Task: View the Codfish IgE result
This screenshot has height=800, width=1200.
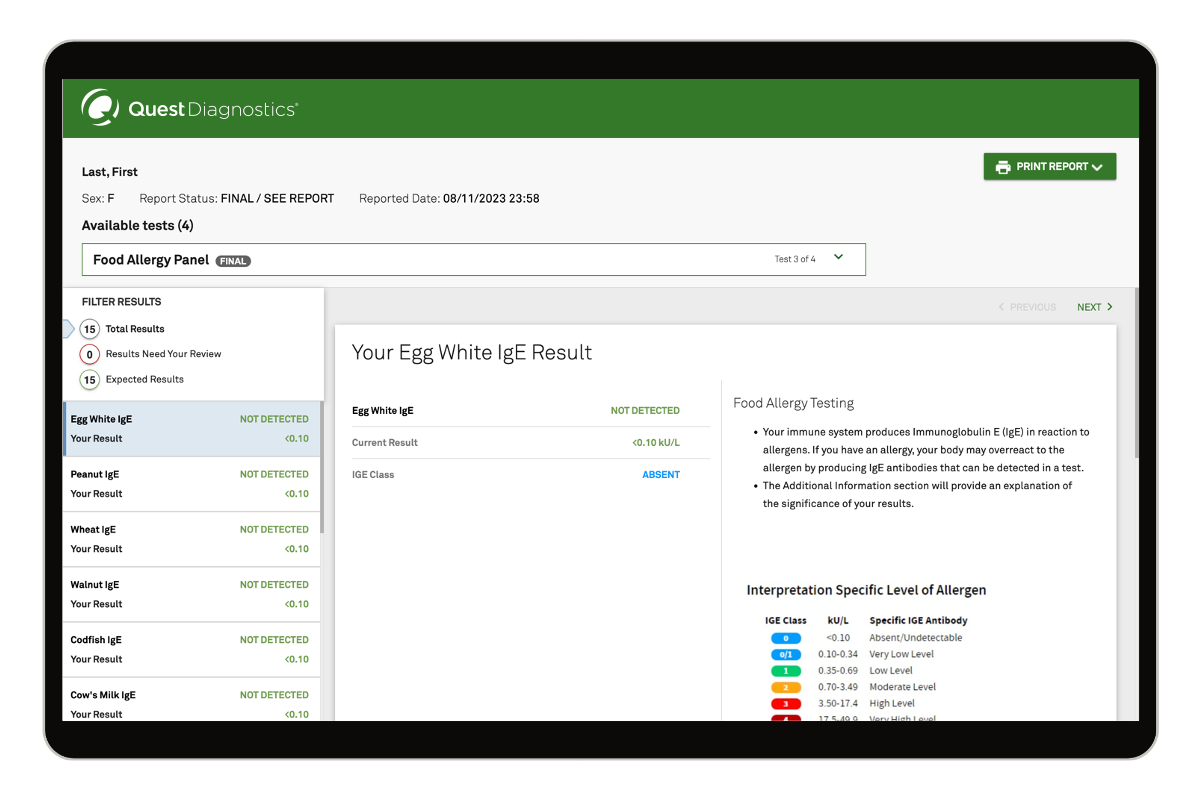Action: click(x=190, y=649)
